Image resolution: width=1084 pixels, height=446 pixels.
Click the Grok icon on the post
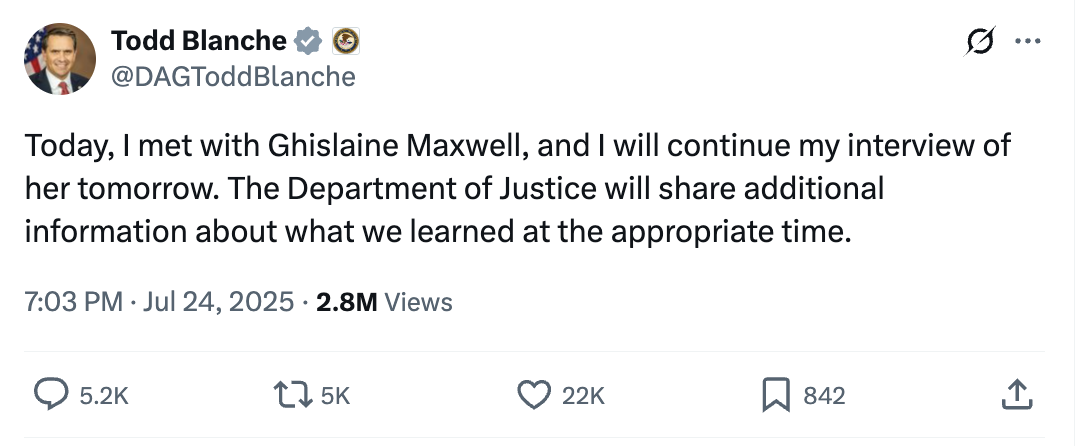click(x=980, y=41)
